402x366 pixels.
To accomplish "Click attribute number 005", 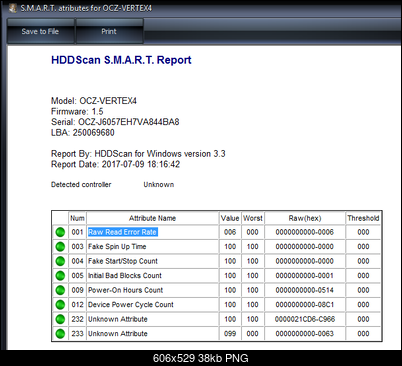I will point(77,276).
